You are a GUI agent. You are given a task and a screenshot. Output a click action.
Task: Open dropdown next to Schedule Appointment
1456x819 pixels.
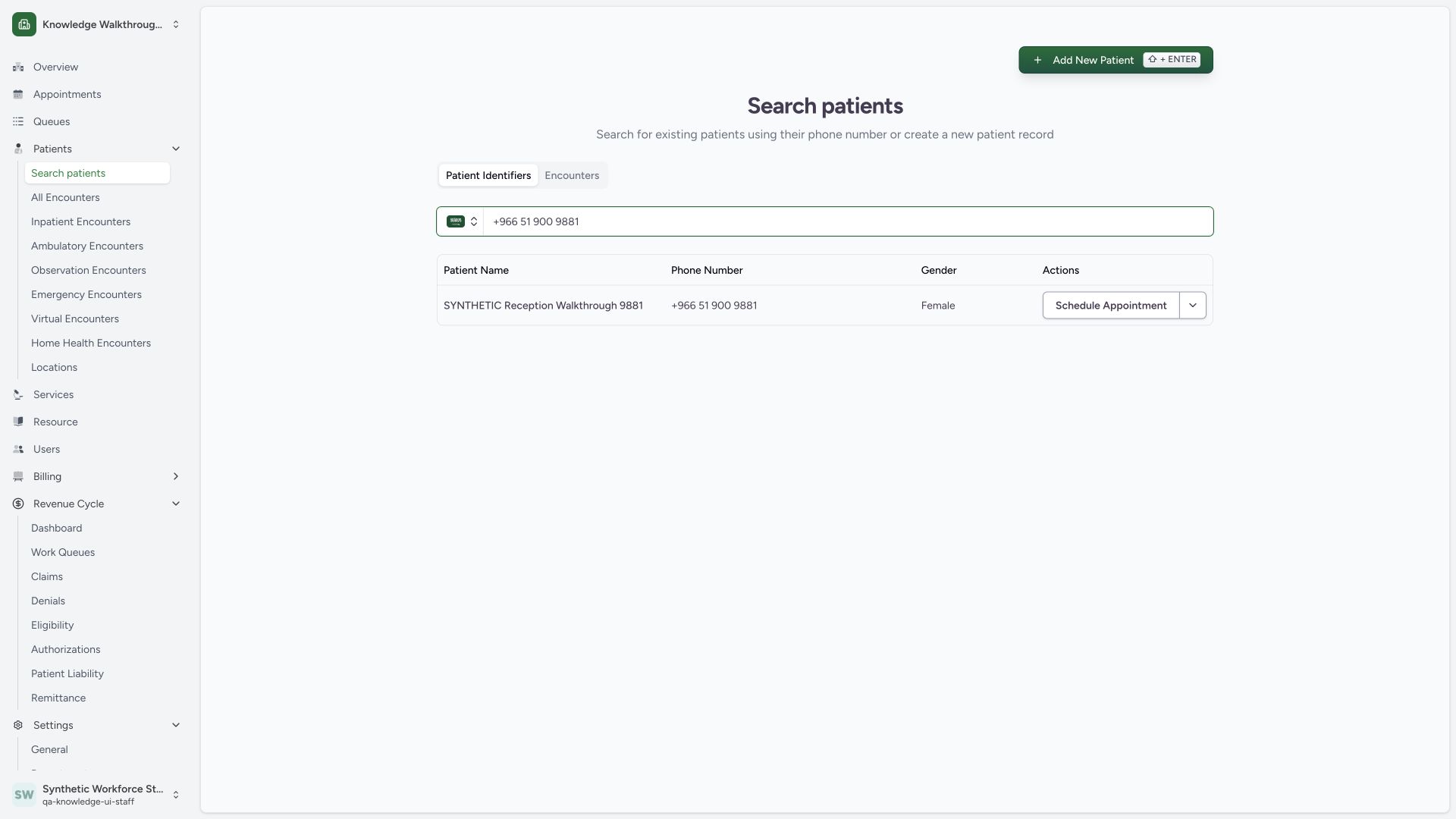click(x=1193, y=306)
